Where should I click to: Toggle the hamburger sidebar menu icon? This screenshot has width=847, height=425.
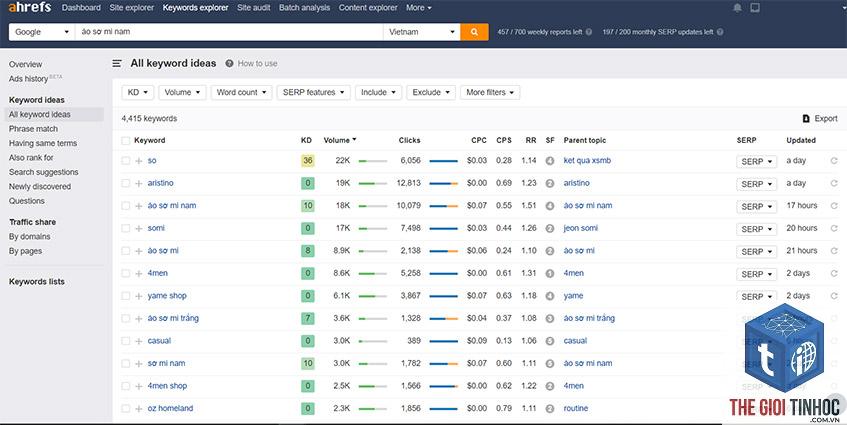click(x=117, y=64)
